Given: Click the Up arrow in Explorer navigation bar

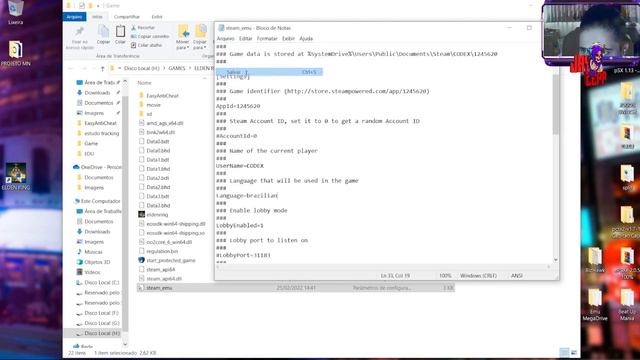Looking at the screenshot, I should [x=102, y=68].
